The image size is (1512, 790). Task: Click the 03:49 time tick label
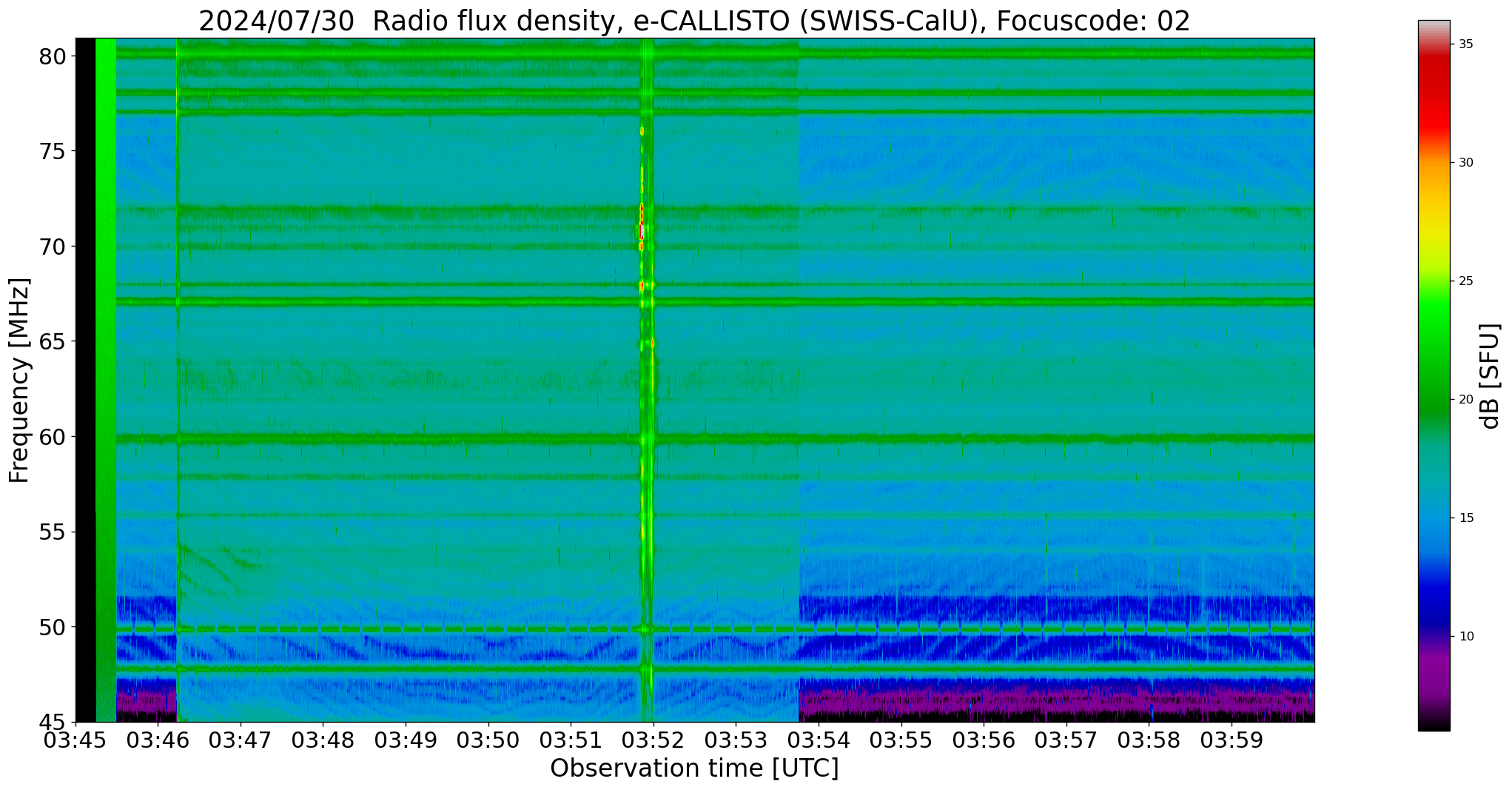click(405, 740)
